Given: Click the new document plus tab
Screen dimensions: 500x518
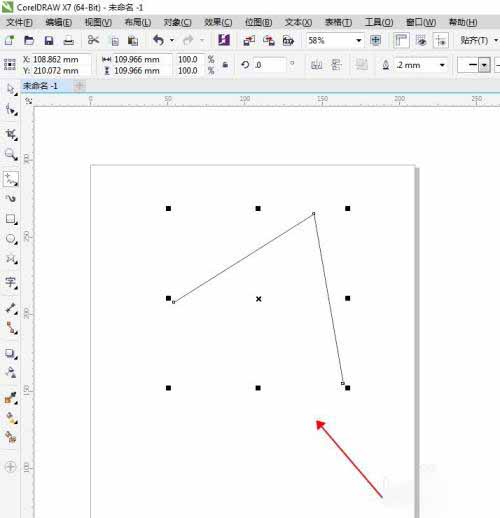Looking at the screenshot, I should [79, 86].
